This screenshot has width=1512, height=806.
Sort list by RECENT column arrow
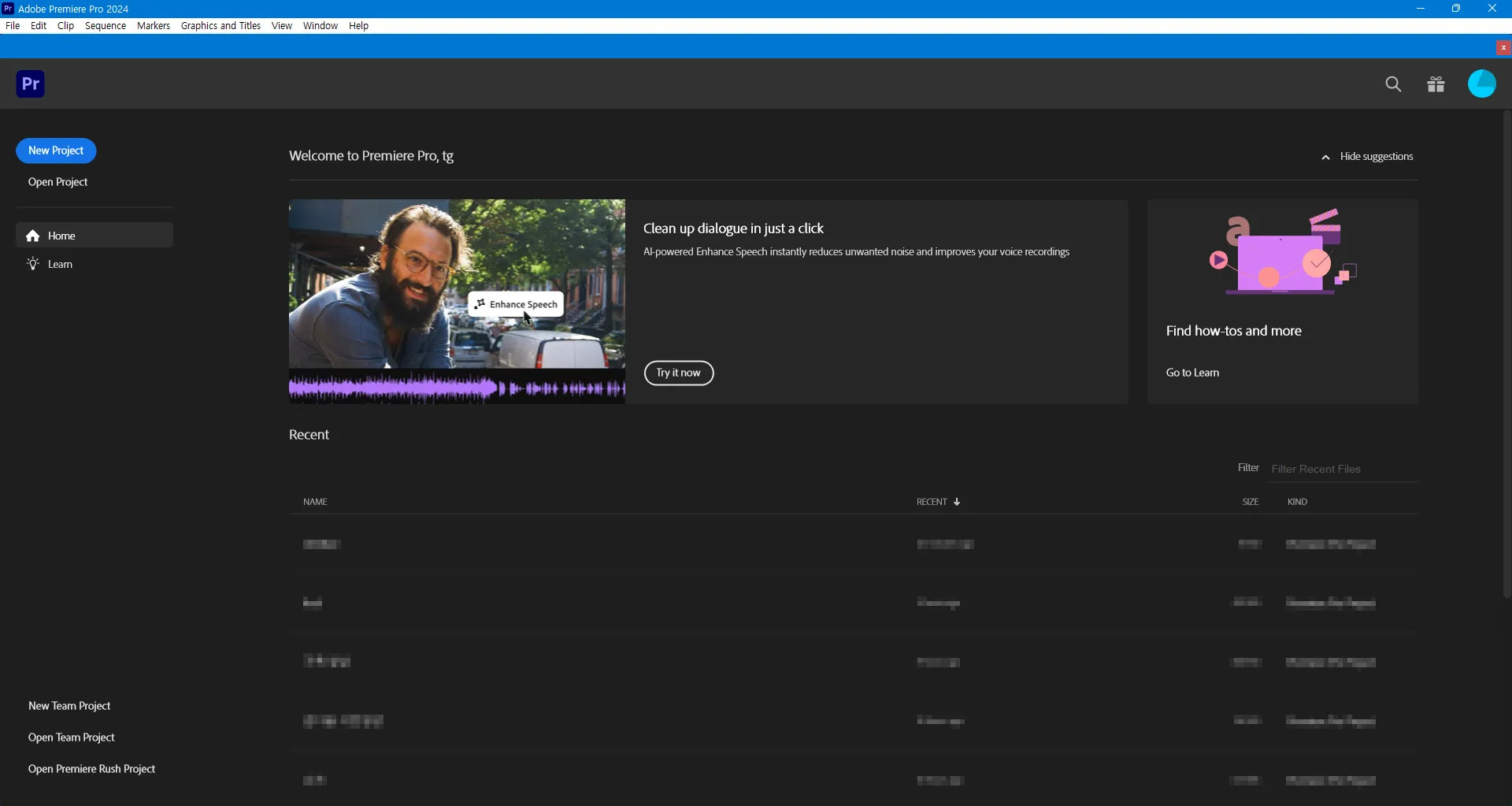(x=957, y=503)
